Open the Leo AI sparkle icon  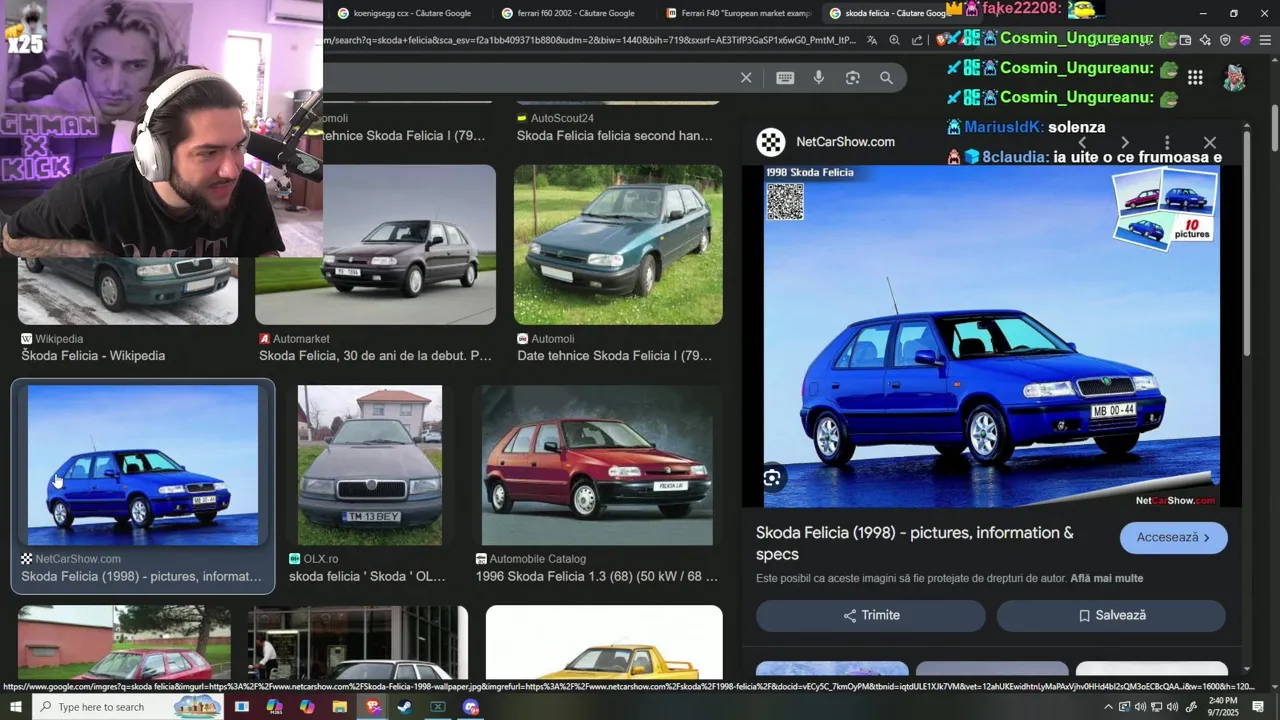pyautogui.click(x=1205, y=41)
